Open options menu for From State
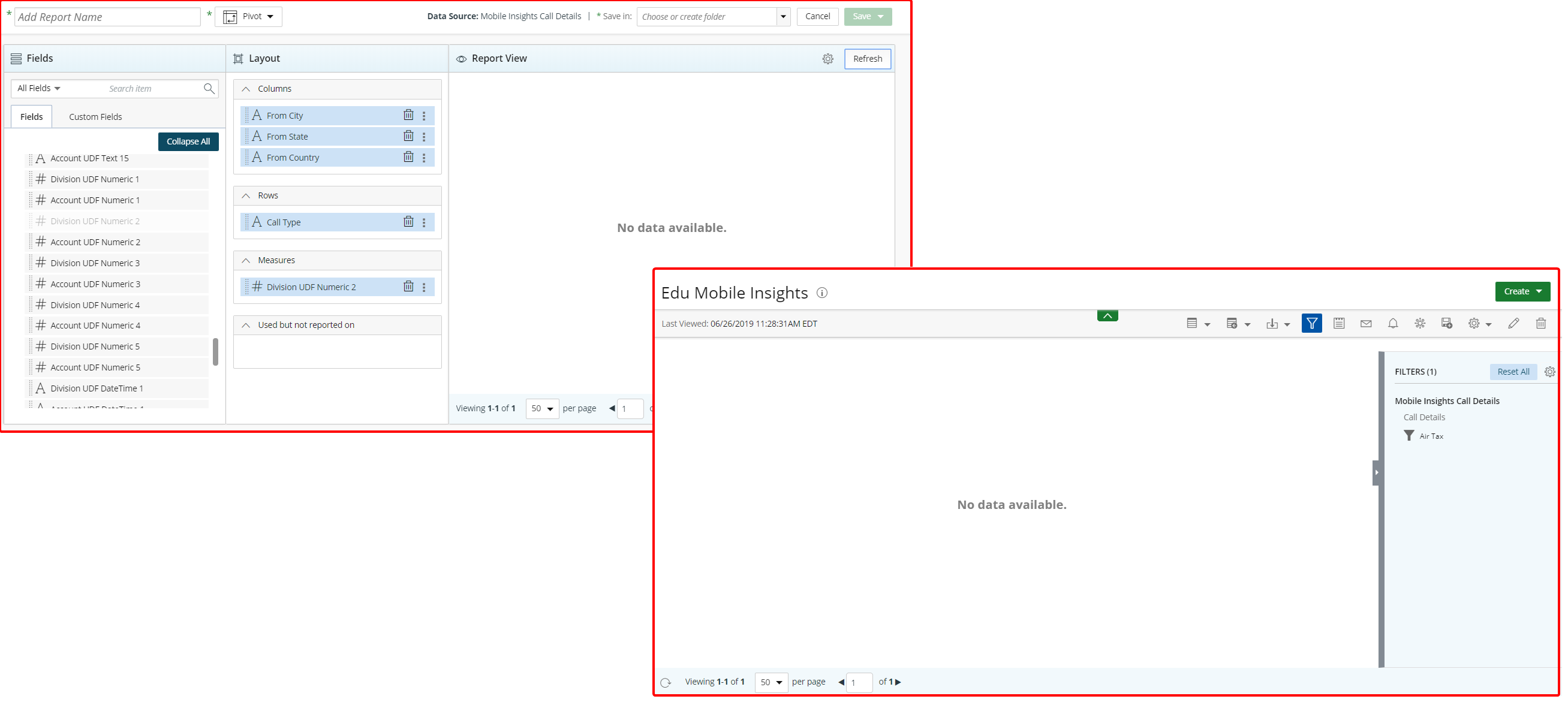This screenshot has height=702, width=1568. coord(425,136)
